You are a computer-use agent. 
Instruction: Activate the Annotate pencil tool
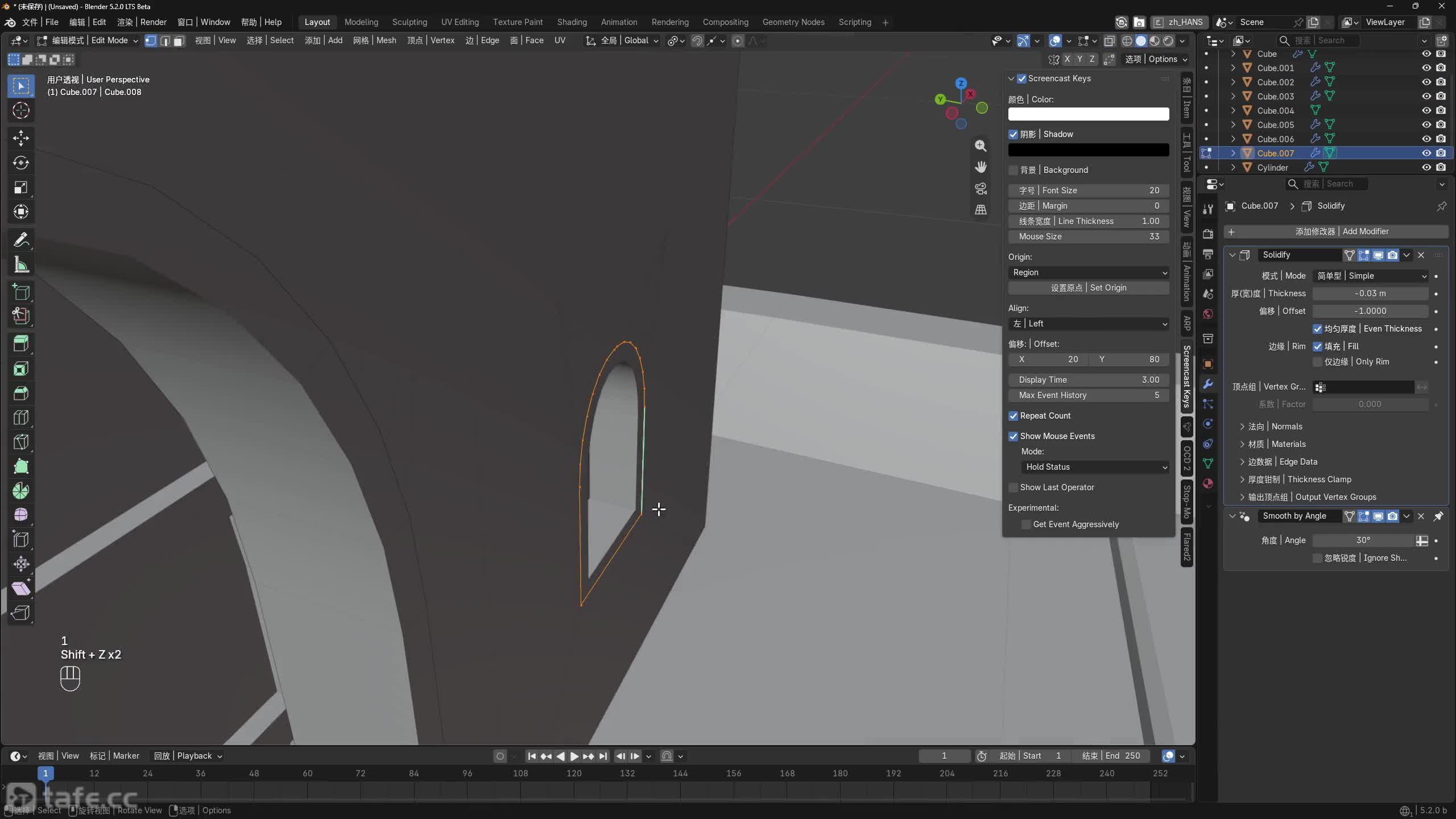[21, 241]
